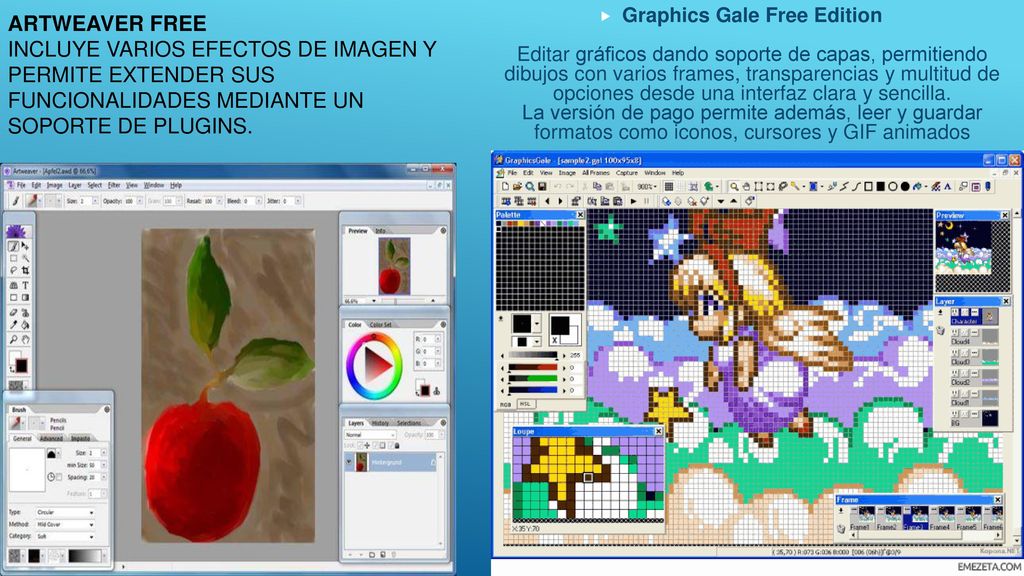This screenshot has height=576, width=1024.
Task: Click trash icon in Layer panel
Action: pos(940,331)
